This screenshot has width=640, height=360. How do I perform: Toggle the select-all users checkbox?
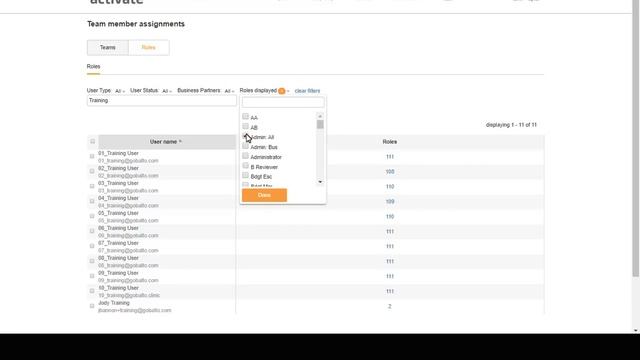(93, 142)
